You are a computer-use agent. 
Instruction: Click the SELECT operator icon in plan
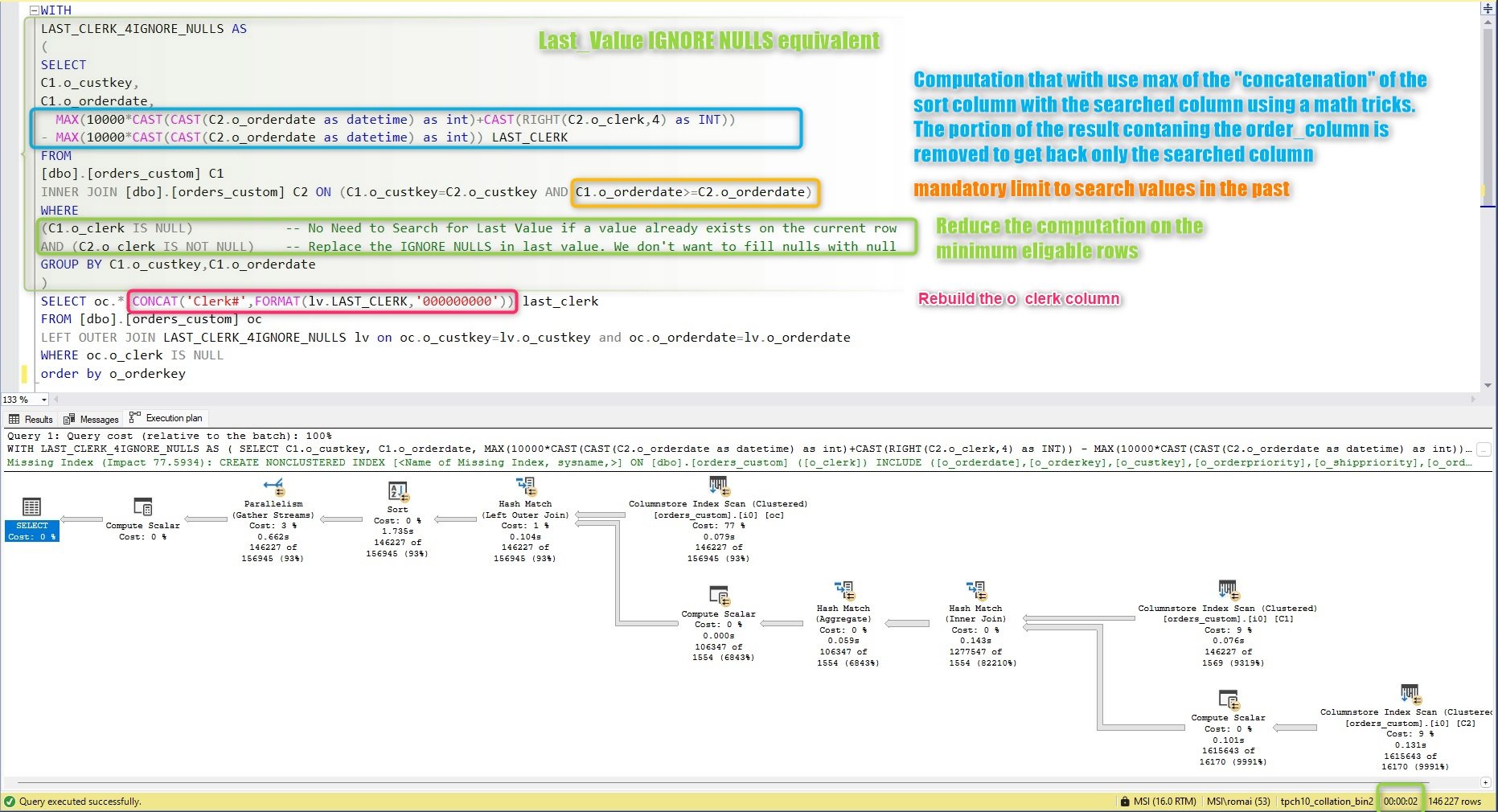(31, 506)
